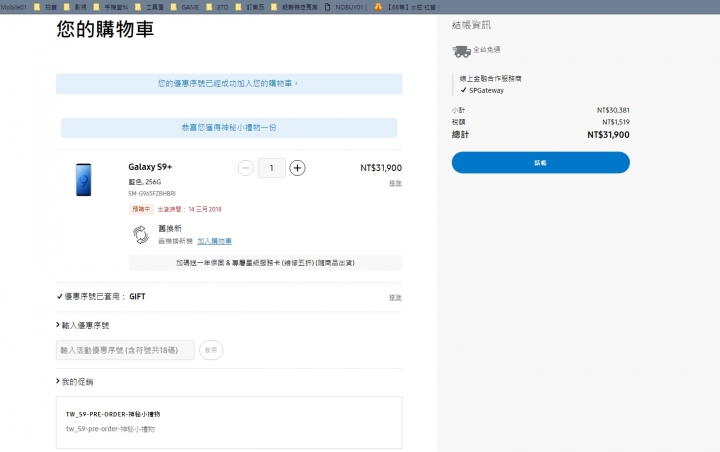Open the GAME bookmarks folder
This screenshot has width=720, height=452.
(x=185, y=7)
